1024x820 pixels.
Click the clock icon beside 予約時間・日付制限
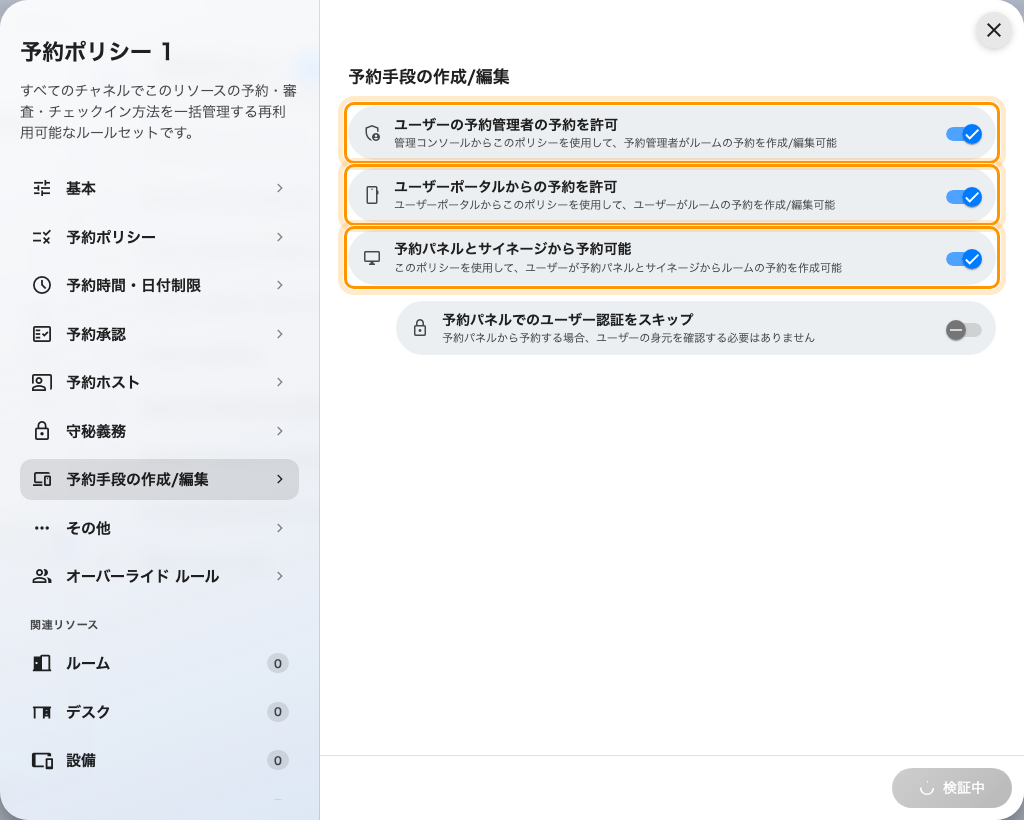(x=42, y=285)
